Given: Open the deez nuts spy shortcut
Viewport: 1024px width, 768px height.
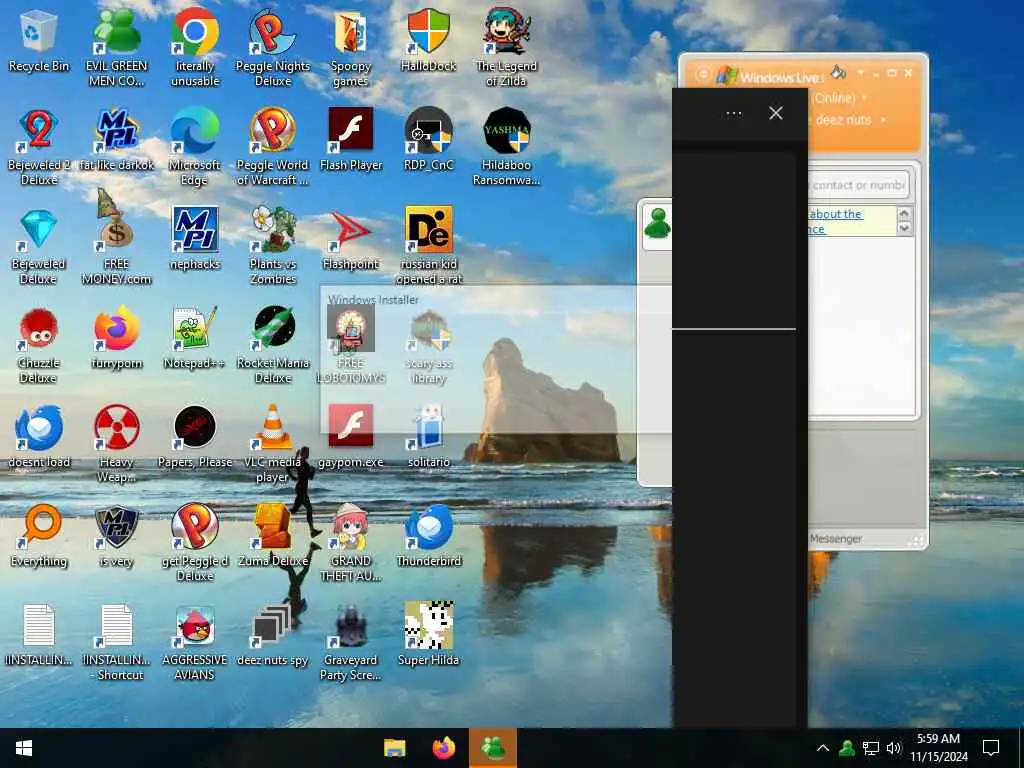Looking at the screenshot, I should click(x=273, y=635).
